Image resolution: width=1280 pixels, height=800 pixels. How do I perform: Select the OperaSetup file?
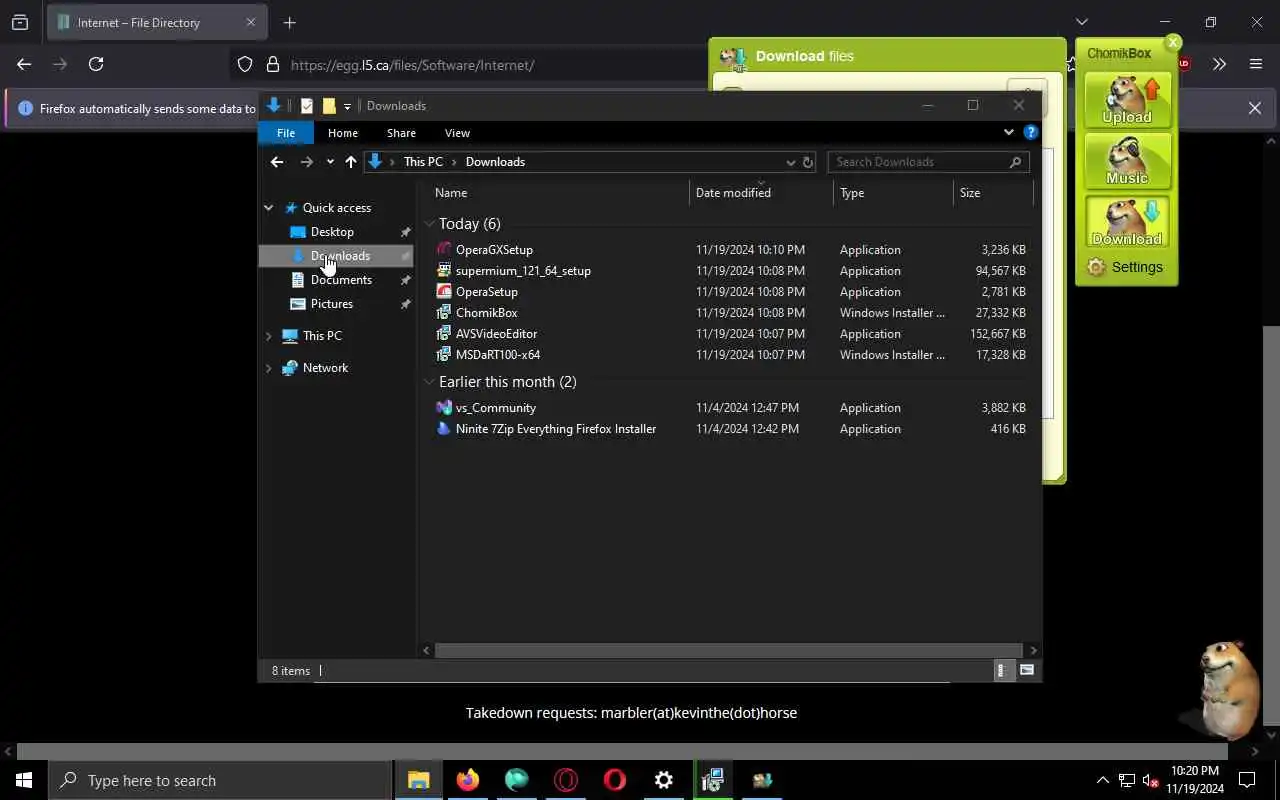pos(487,292)
